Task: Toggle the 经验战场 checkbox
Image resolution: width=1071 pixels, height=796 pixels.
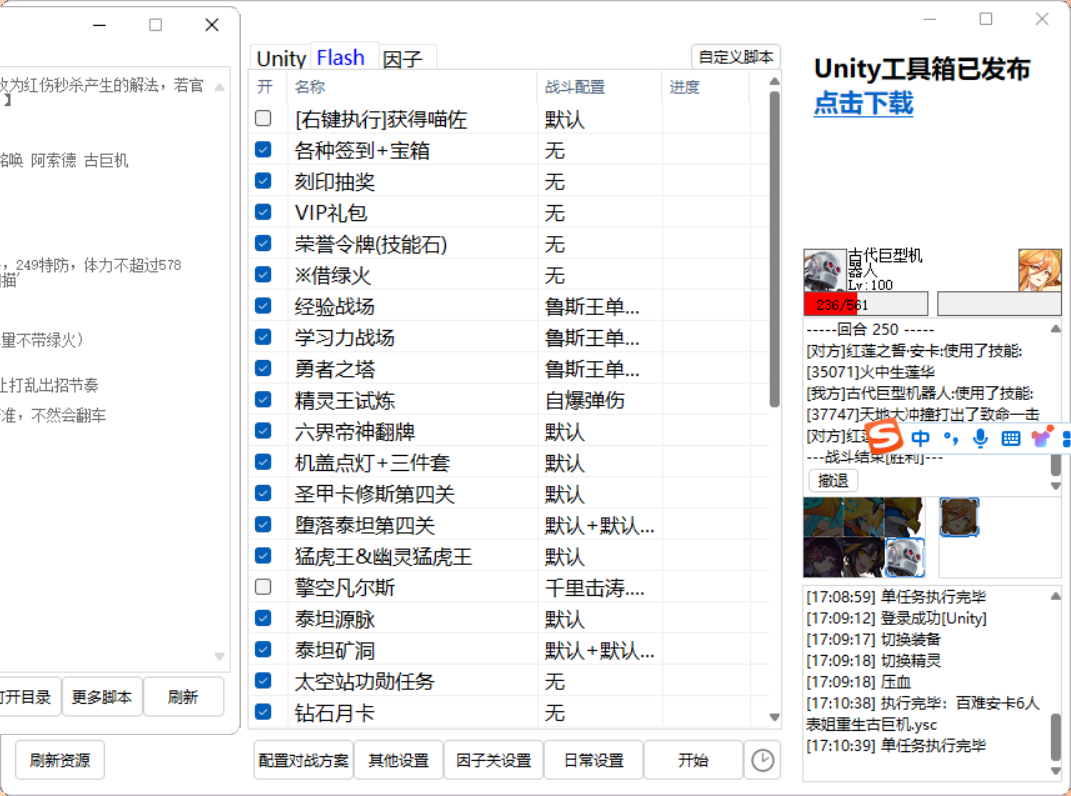Action: (263, 305)
